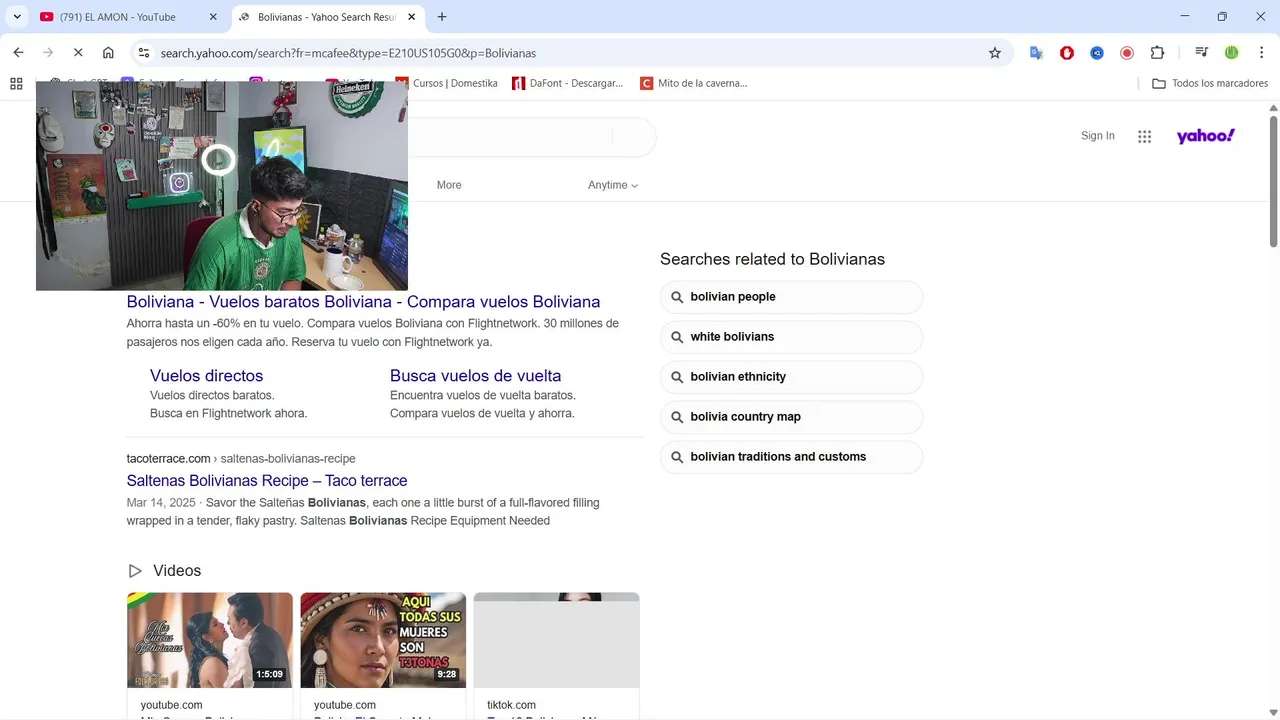Open Boliviana Vuelos baratos ad result
This screenshot has width=1280, height=720.
[363, 302]
